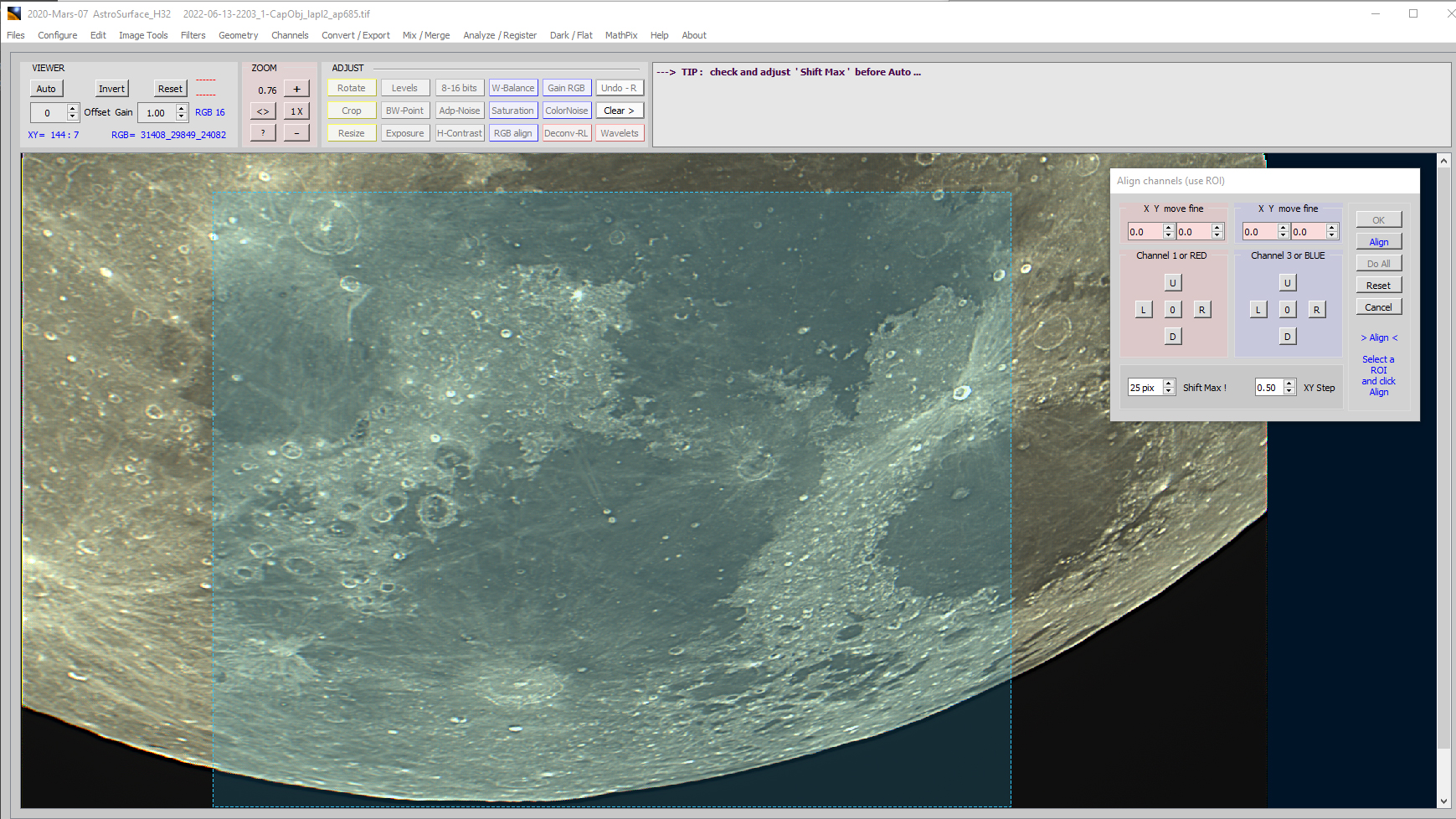Click the RGB align button
1456x819 pixels.
(x=513, y=133)
